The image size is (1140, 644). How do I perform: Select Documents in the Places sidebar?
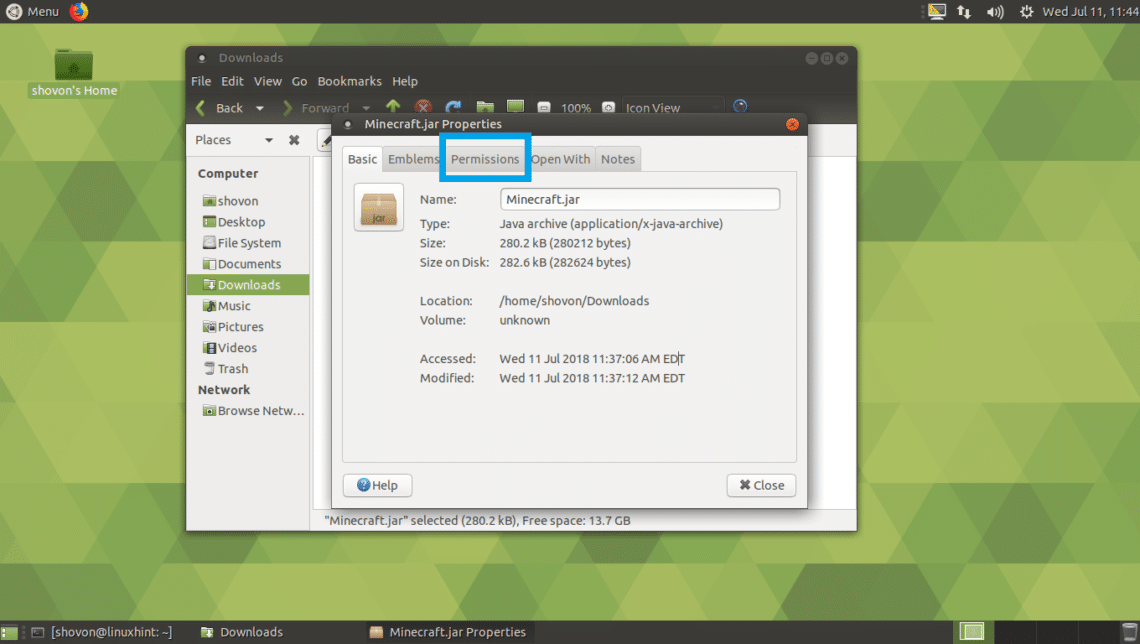pos(249,264)
